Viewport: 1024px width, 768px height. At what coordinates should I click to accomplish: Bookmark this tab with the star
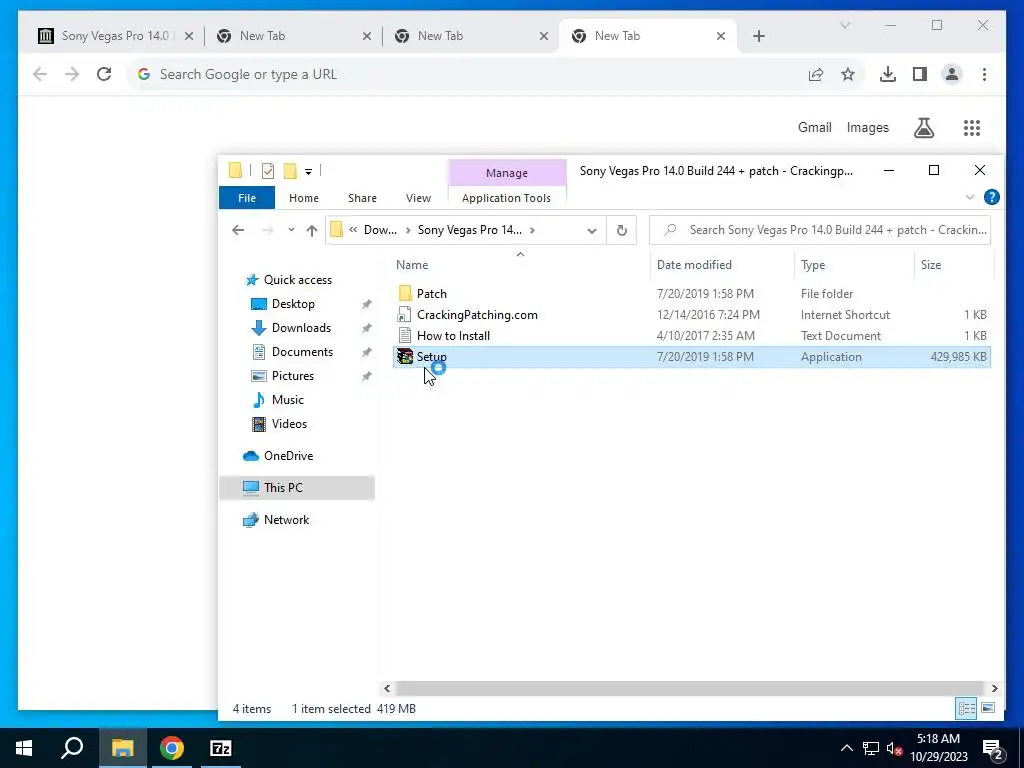(x=848, y=74)
